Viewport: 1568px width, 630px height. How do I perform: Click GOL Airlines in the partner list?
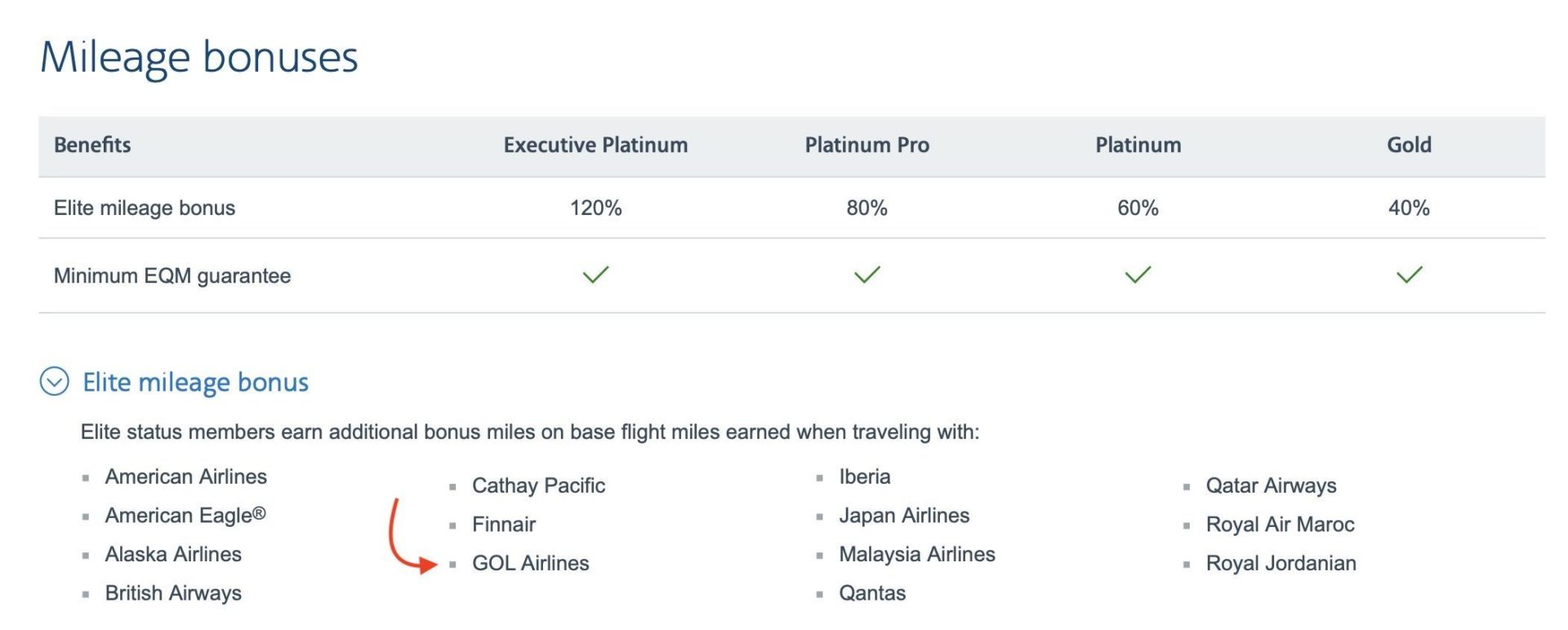tap(530, 563)
